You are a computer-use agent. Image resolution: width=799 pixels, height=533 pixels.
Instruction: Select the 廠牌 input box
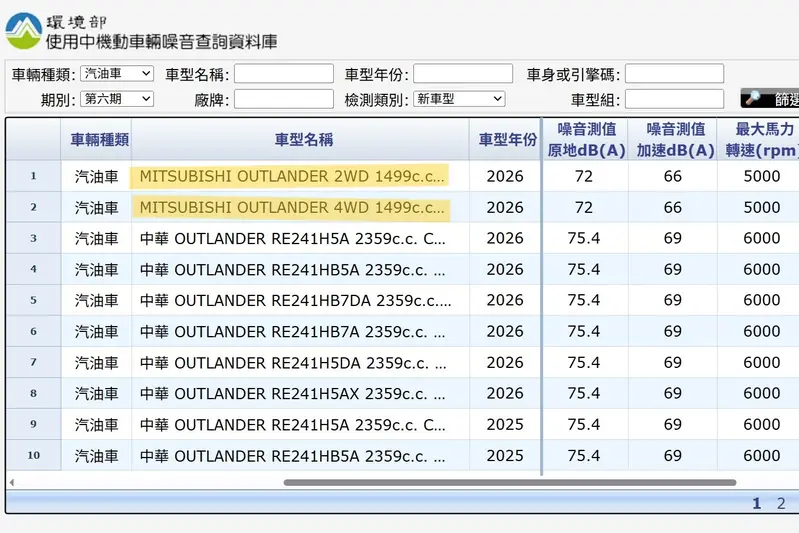coord(284,99)
